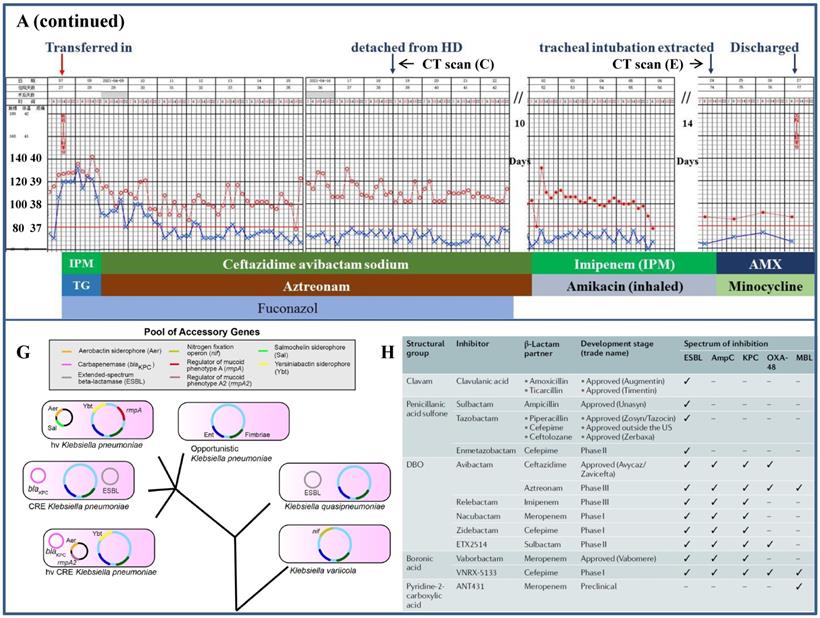Click the short green IPM treatment bar
Screen dimensions: 820x618
click(x=82, y=263)
